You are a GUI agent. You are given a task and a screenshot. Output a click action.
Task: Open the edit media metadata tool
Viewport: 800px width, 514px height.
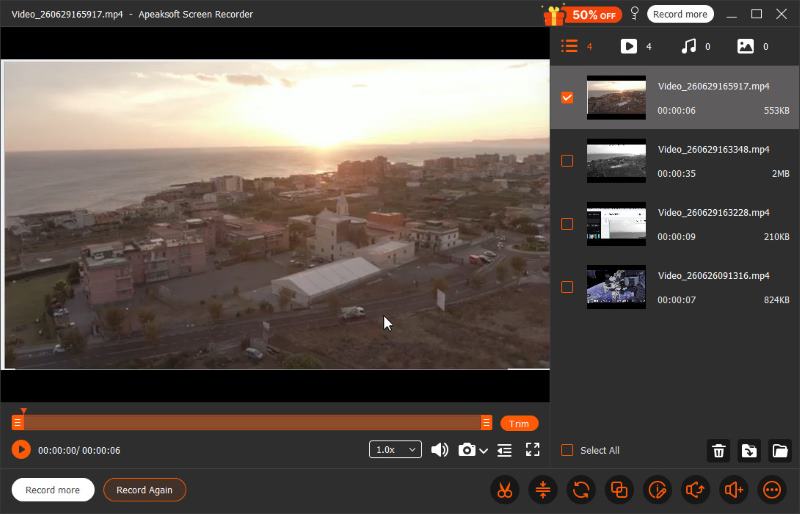[x=657, y=490]
